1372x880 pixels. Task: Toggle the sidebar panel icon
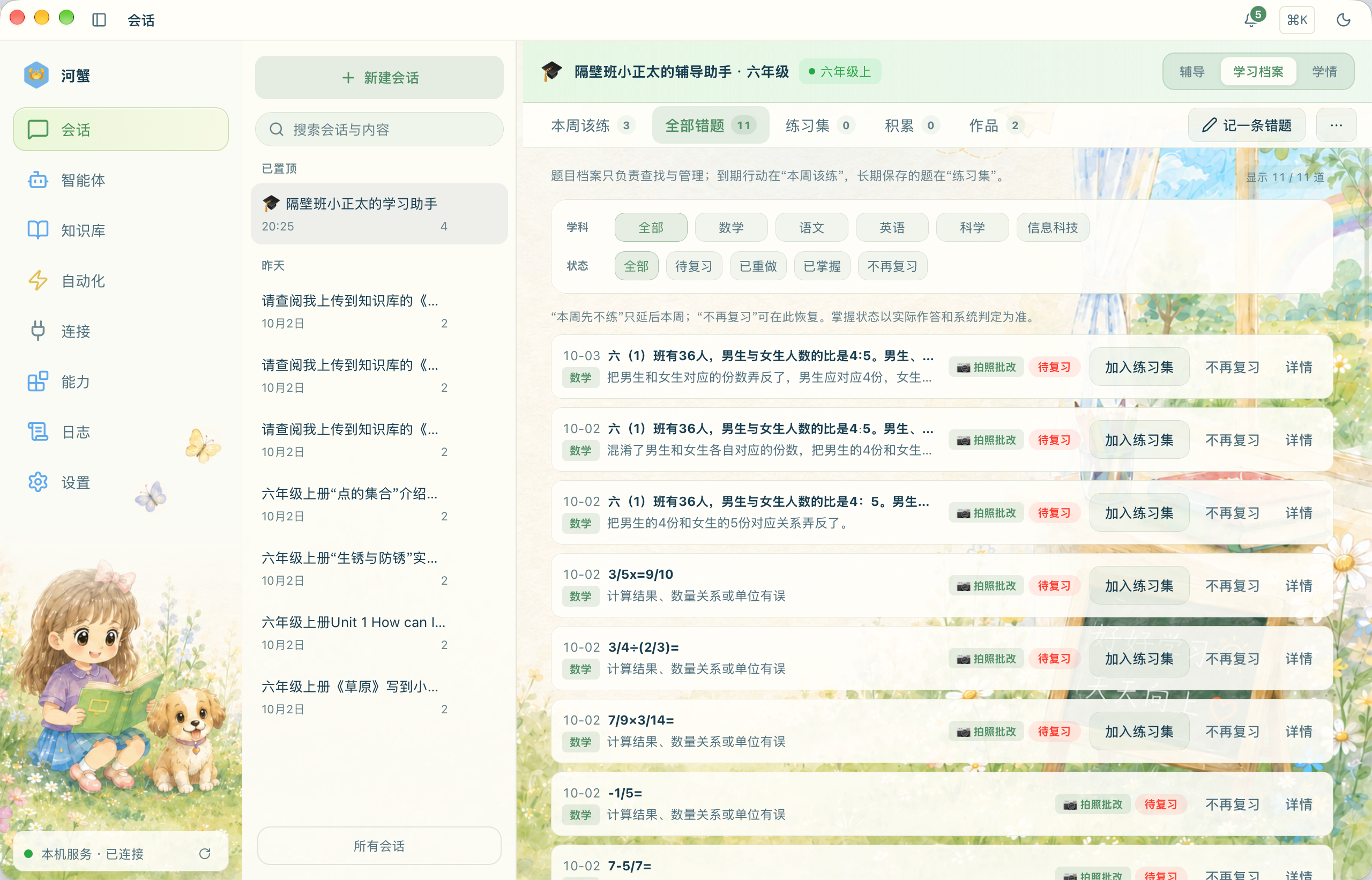coord(99,20)
